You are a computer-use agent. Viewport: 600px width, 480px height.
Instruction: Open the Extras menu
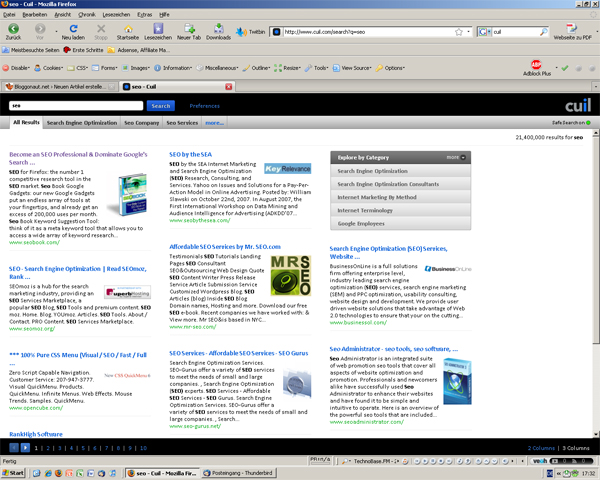click(144, 15)
